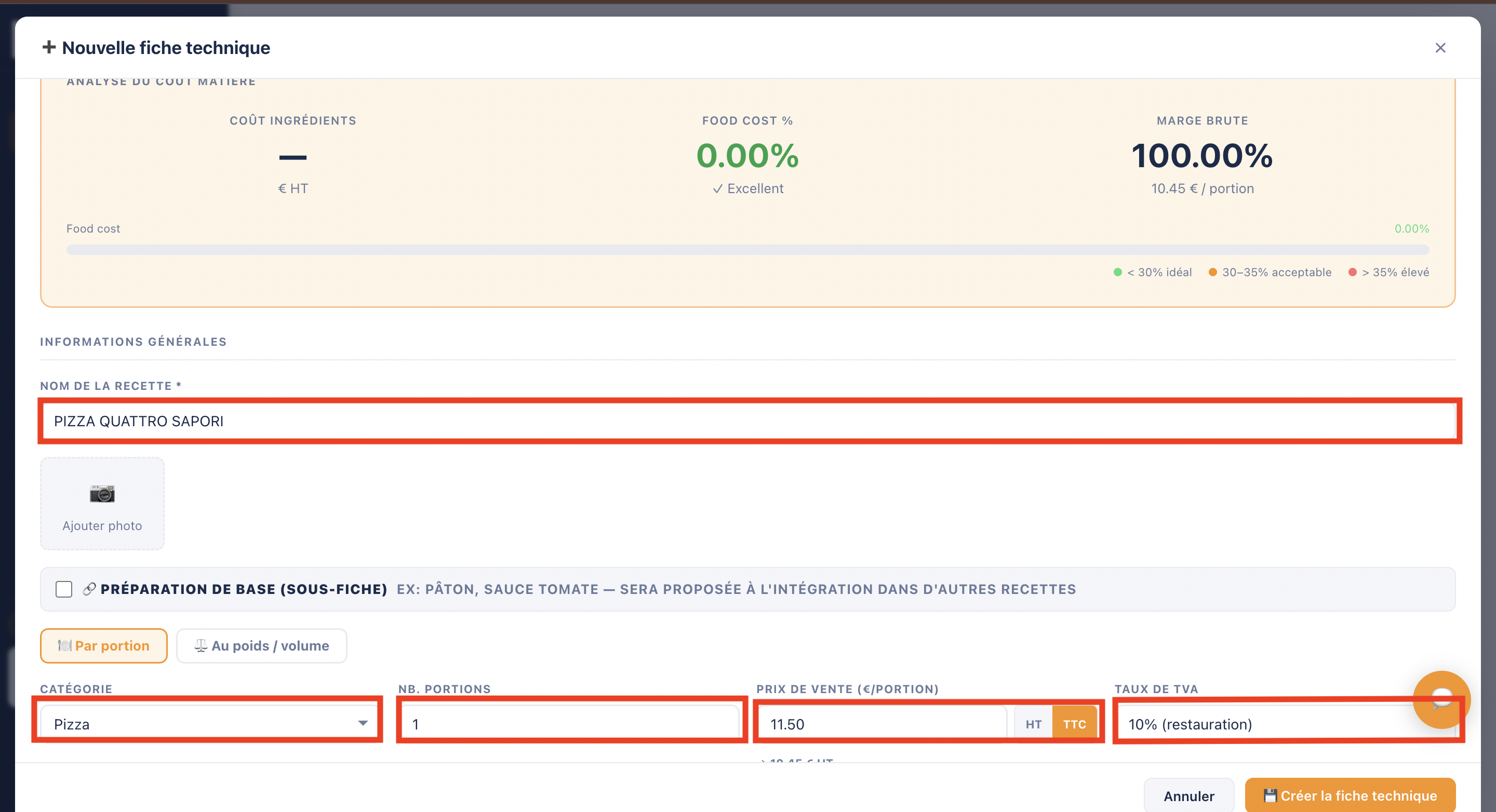Image resolution: width=1496 pixels, height=812 pixels.
Task: Switch price mode to HT
Action: click(1033, 724)
